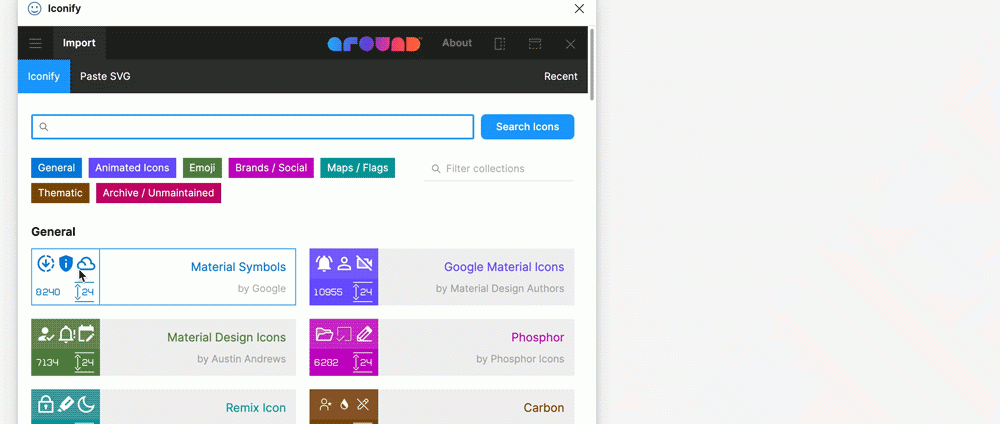This screenshot has height=424, width=1000.
Task: Toggle the Thematic category filter
Action: 60,193
